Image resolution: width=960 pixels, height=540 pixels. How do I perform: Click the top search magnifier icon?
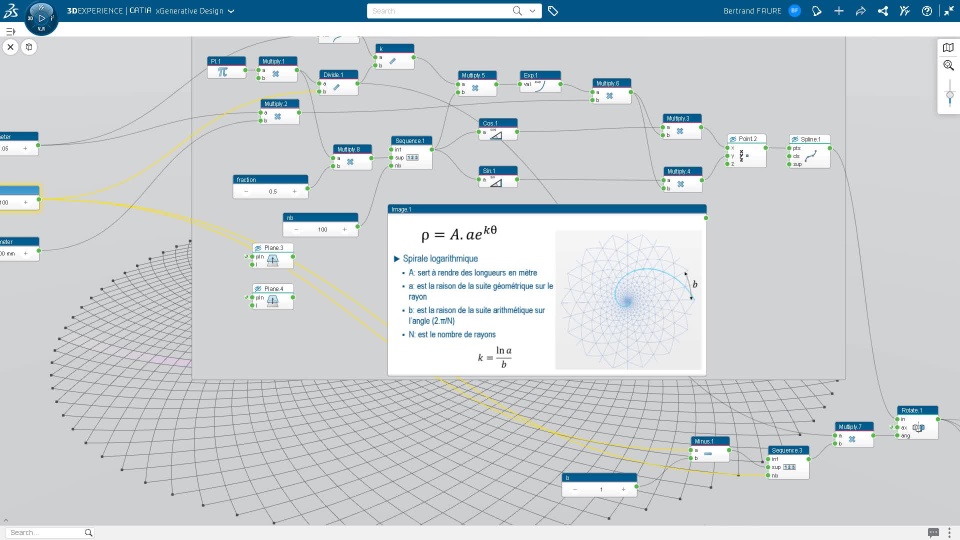click(517, 11)
